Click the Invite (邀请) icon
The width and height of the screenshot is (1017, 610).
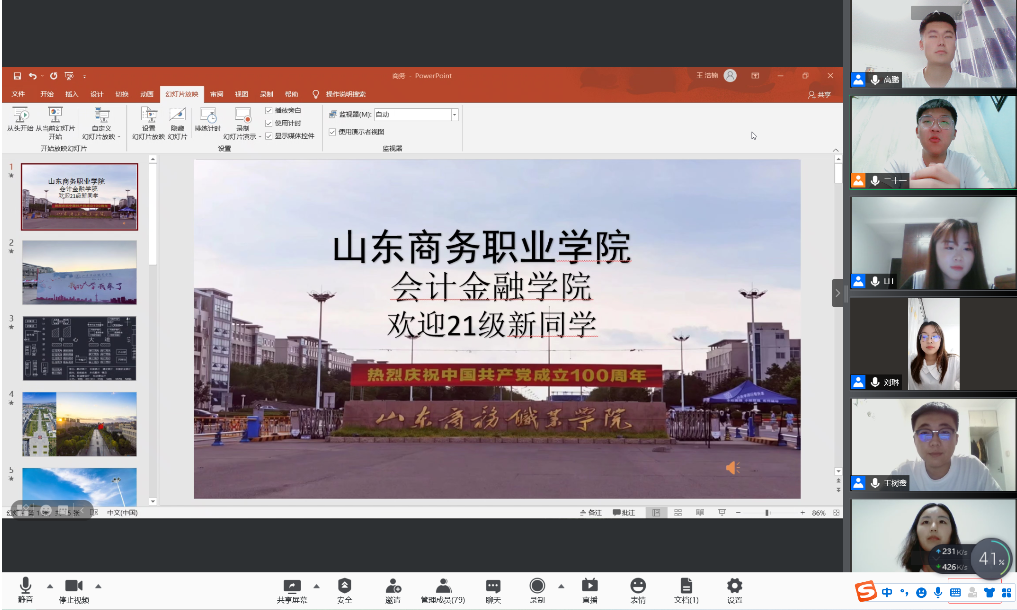393,586
